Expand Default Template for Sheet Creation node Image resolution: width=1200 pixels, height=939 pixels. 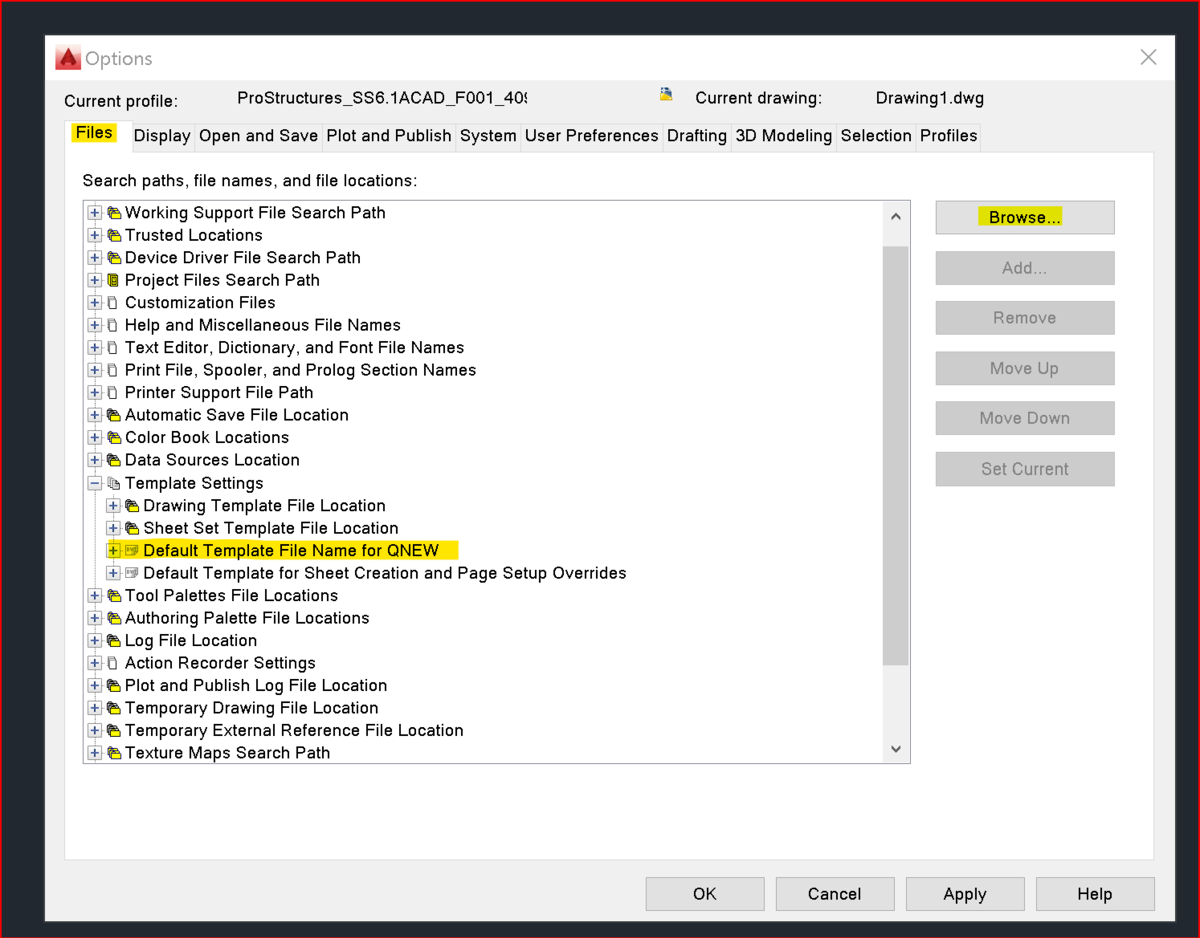(113, 573)
